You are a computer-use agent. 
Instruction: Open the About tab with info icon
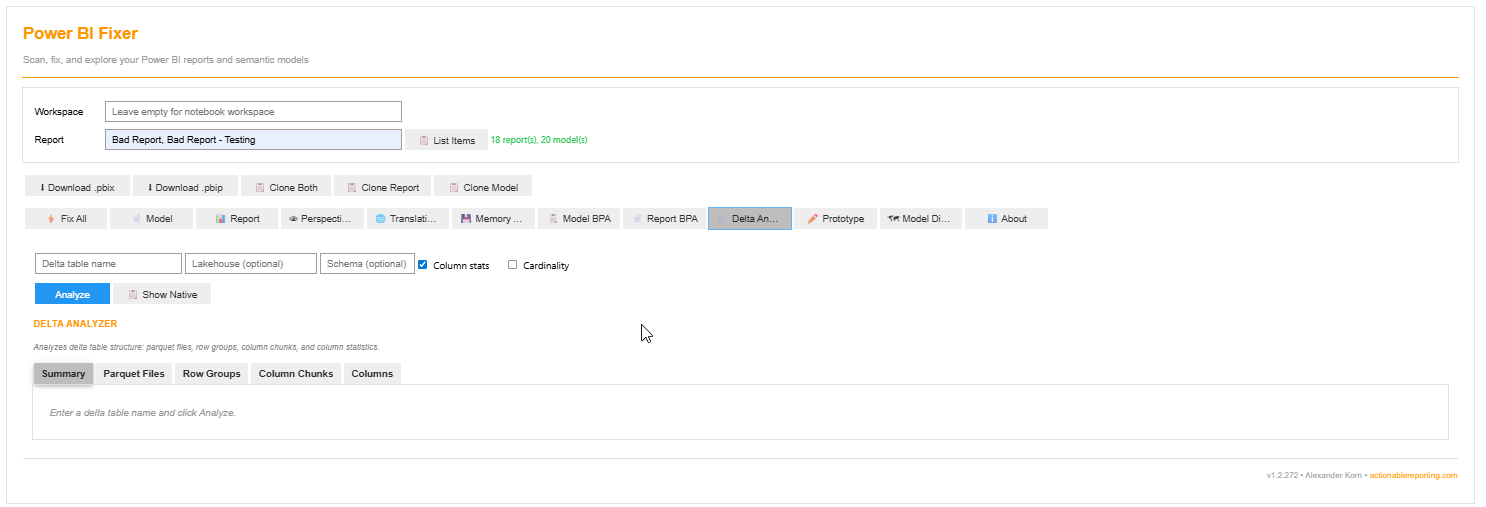tap(1006, 219)
